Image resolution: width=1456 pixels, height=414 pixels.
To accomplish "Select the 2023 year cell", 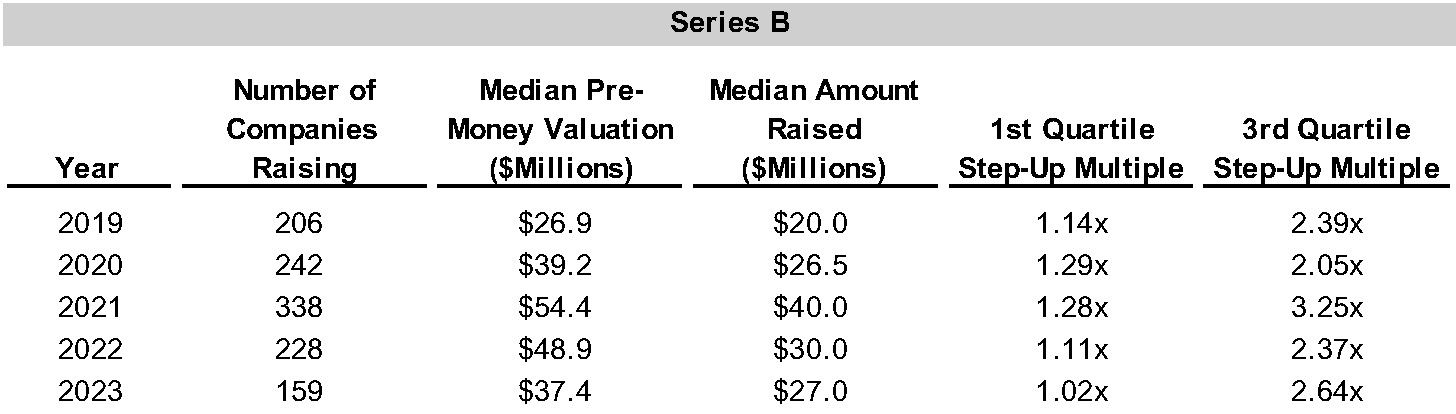I will pos(90,391).
